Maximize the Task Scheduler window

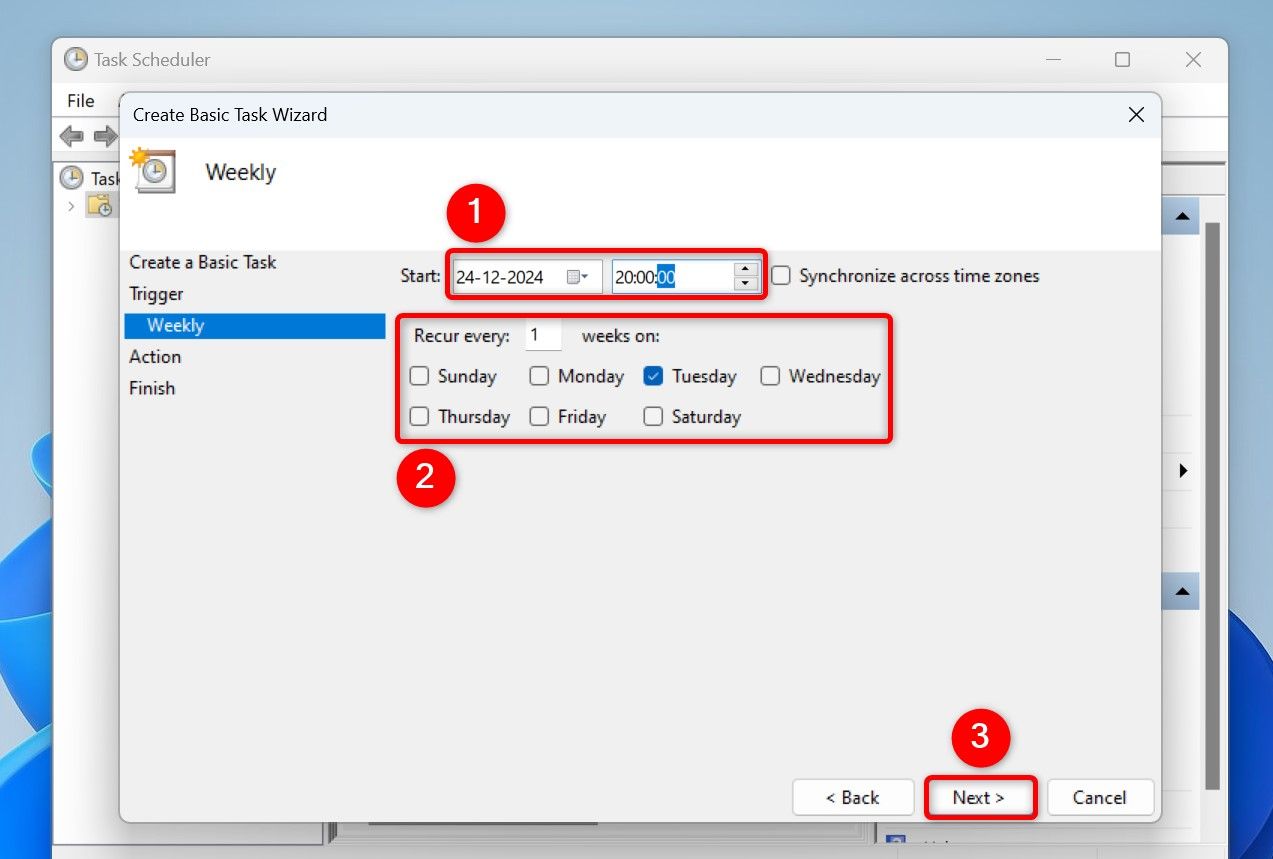click(x=1122, y=60)
